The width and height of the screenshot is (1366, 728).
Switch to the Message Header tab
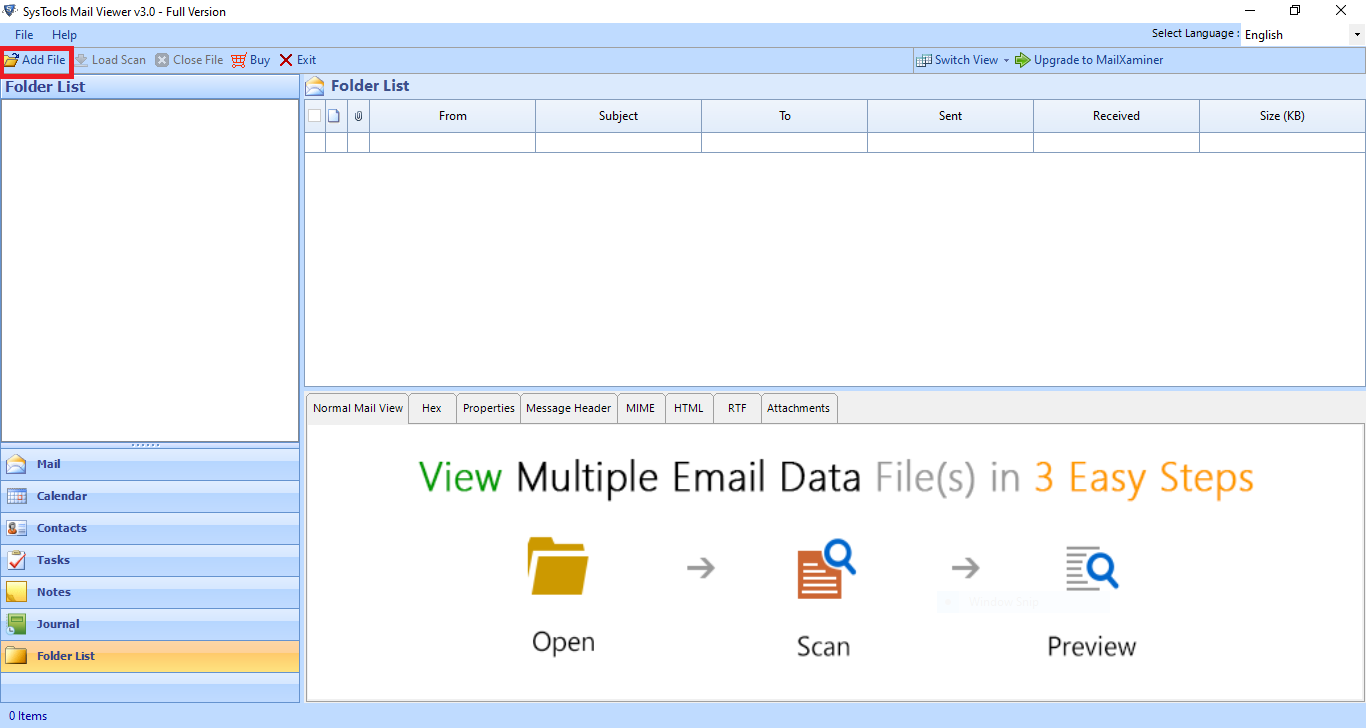(568, 408)
